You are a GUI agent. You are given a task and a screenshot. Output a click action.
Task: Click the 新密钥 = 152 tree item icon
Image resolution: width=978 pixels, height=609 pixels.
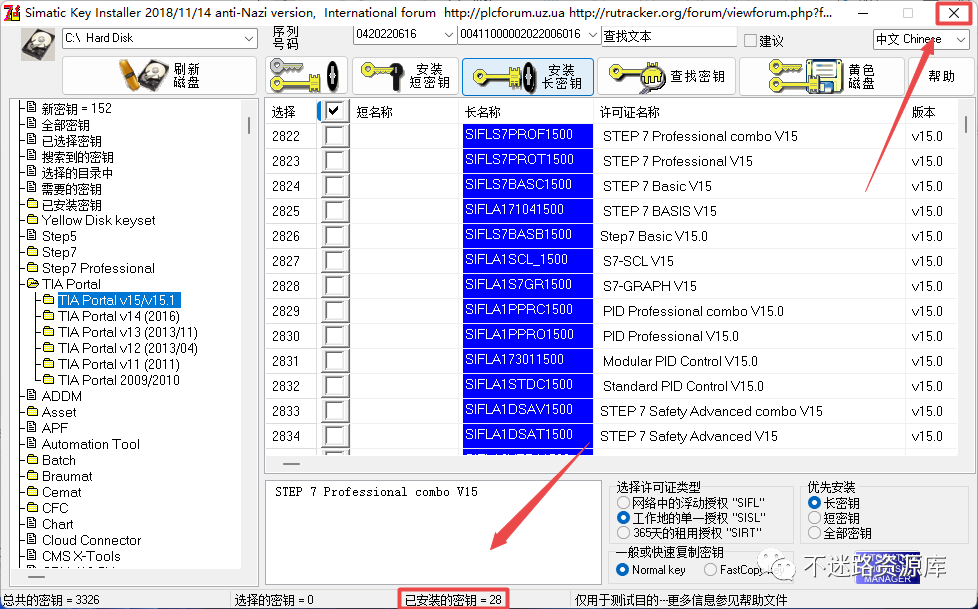(32, 108)
